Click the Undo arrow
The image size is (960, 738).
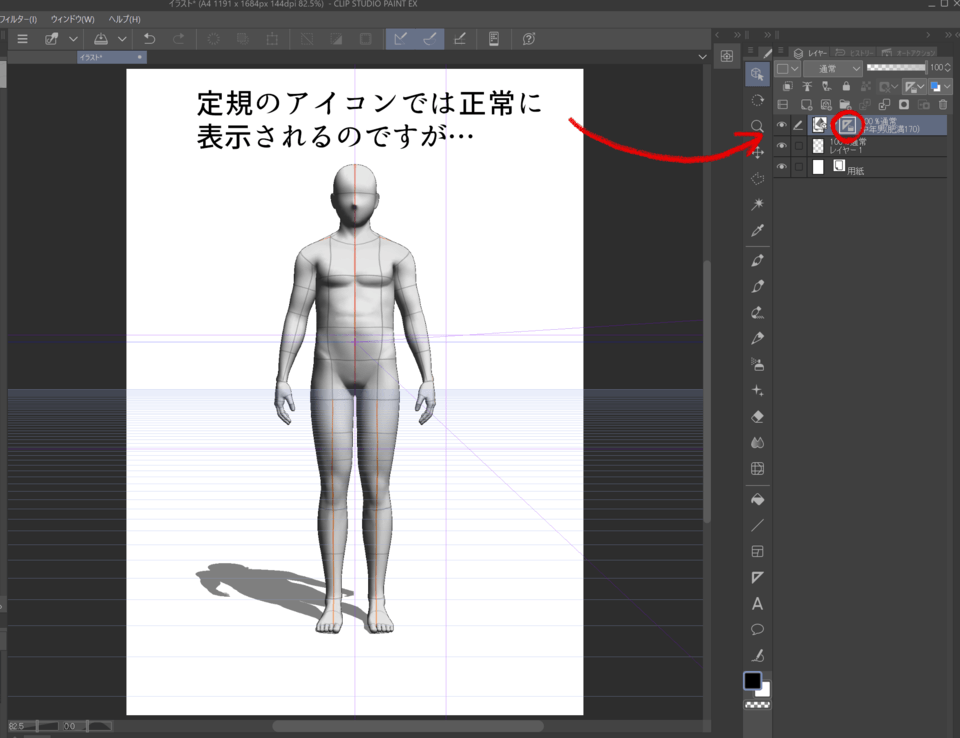pos(149,39)
